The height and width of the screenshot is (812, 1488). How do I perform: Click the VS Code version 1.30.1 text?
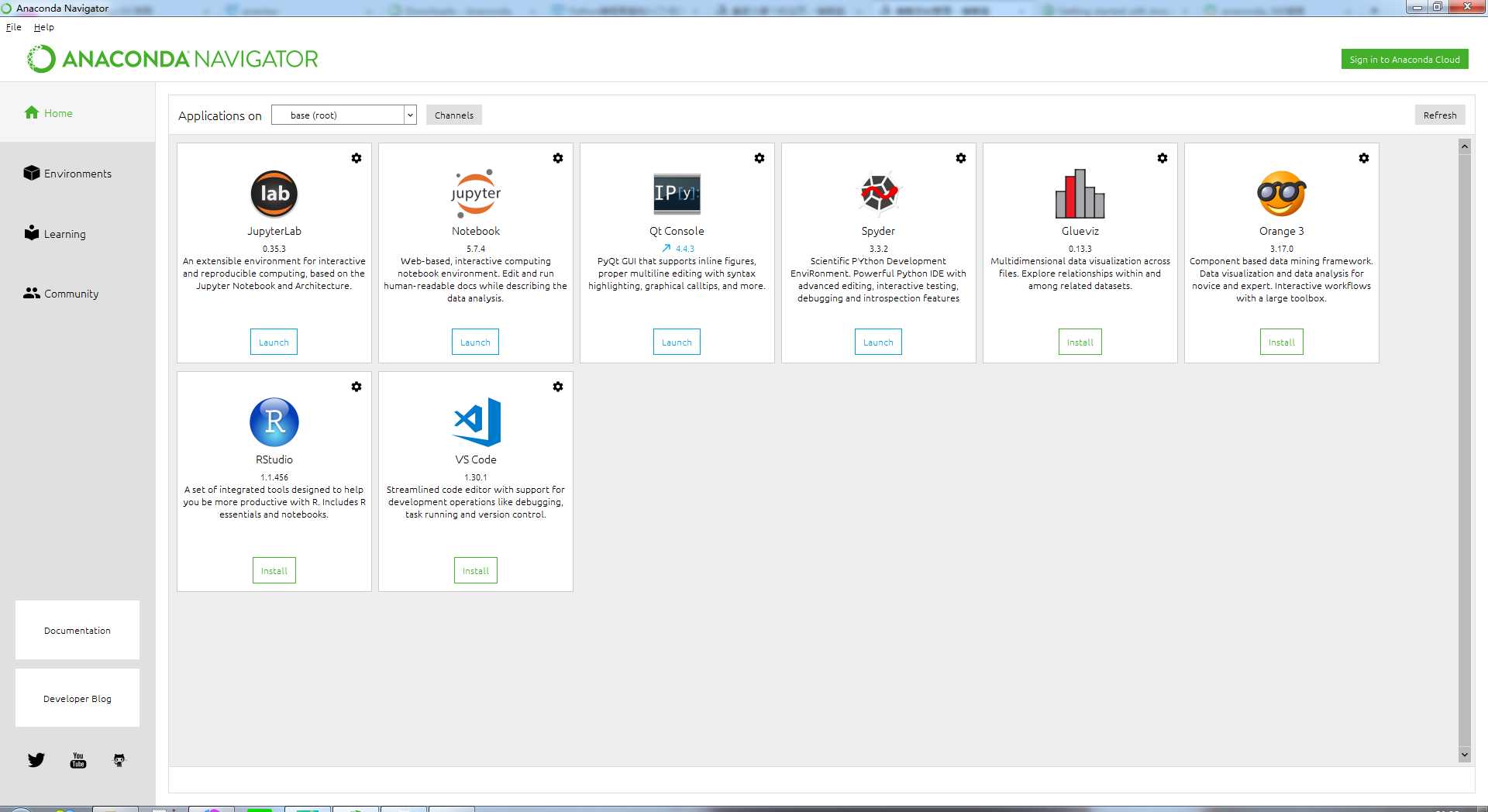click(x=476, y=477)
